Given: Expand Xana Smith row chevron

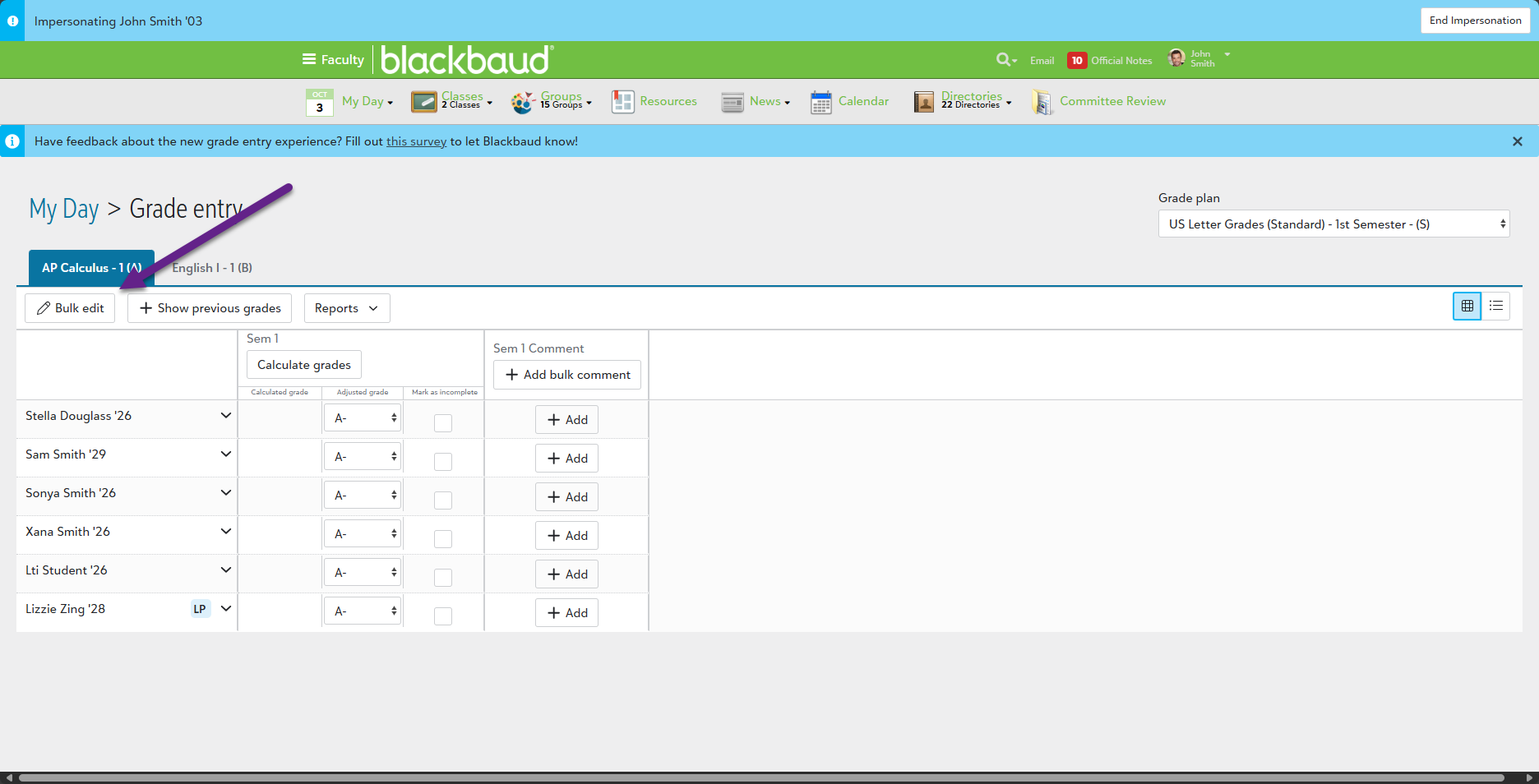Looking at the screenshot, I should click(x=225, y=532).
